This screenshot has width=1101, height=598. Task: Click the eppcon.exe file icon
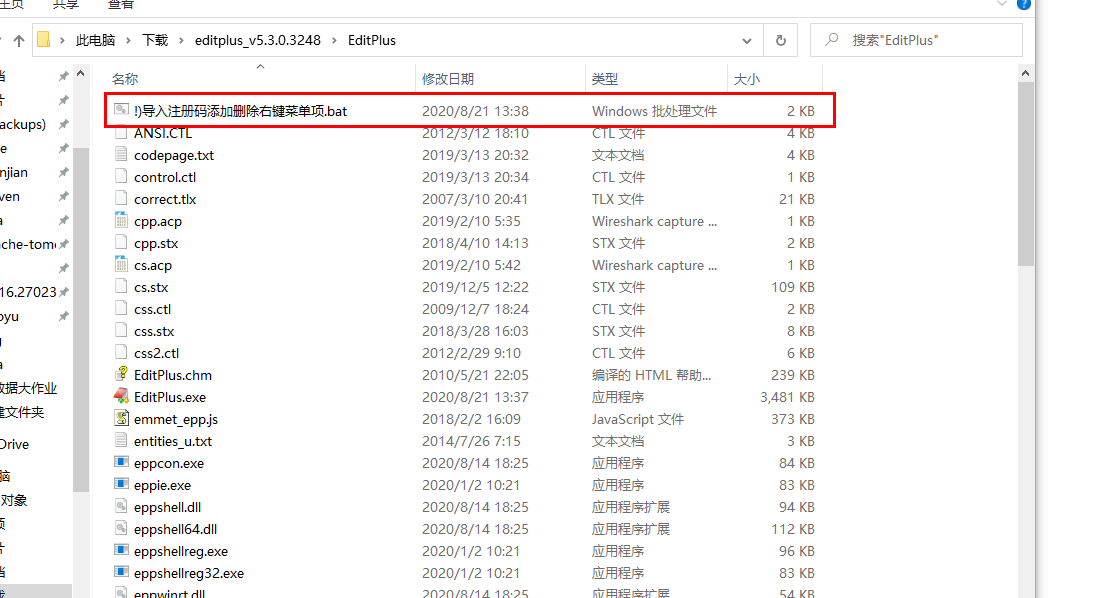click(121, 463)
